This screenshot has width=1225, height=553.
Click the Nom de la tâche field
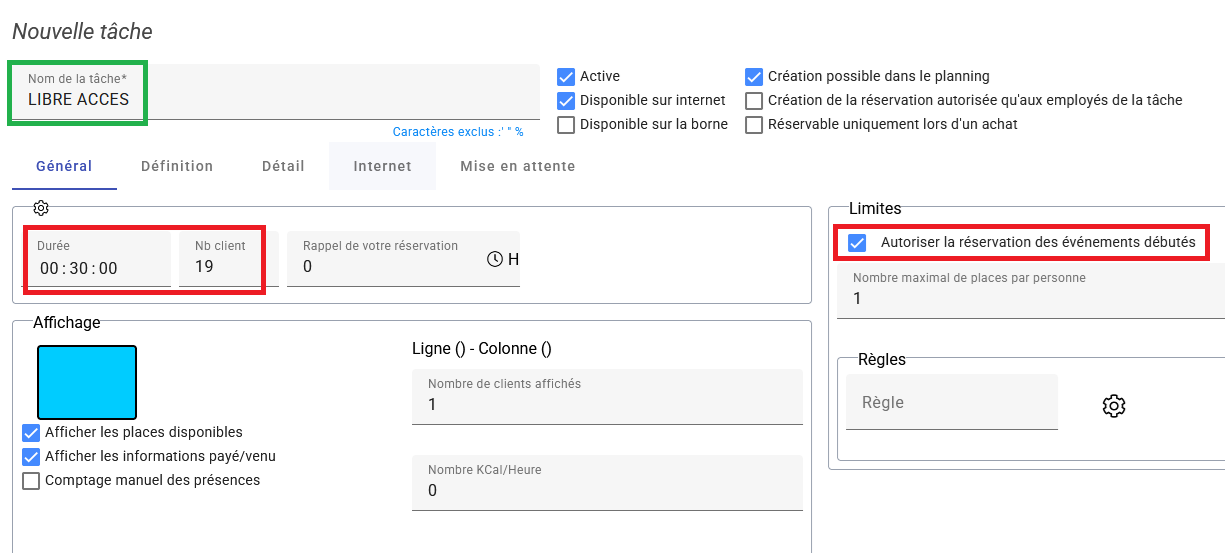tap(280, 99)
